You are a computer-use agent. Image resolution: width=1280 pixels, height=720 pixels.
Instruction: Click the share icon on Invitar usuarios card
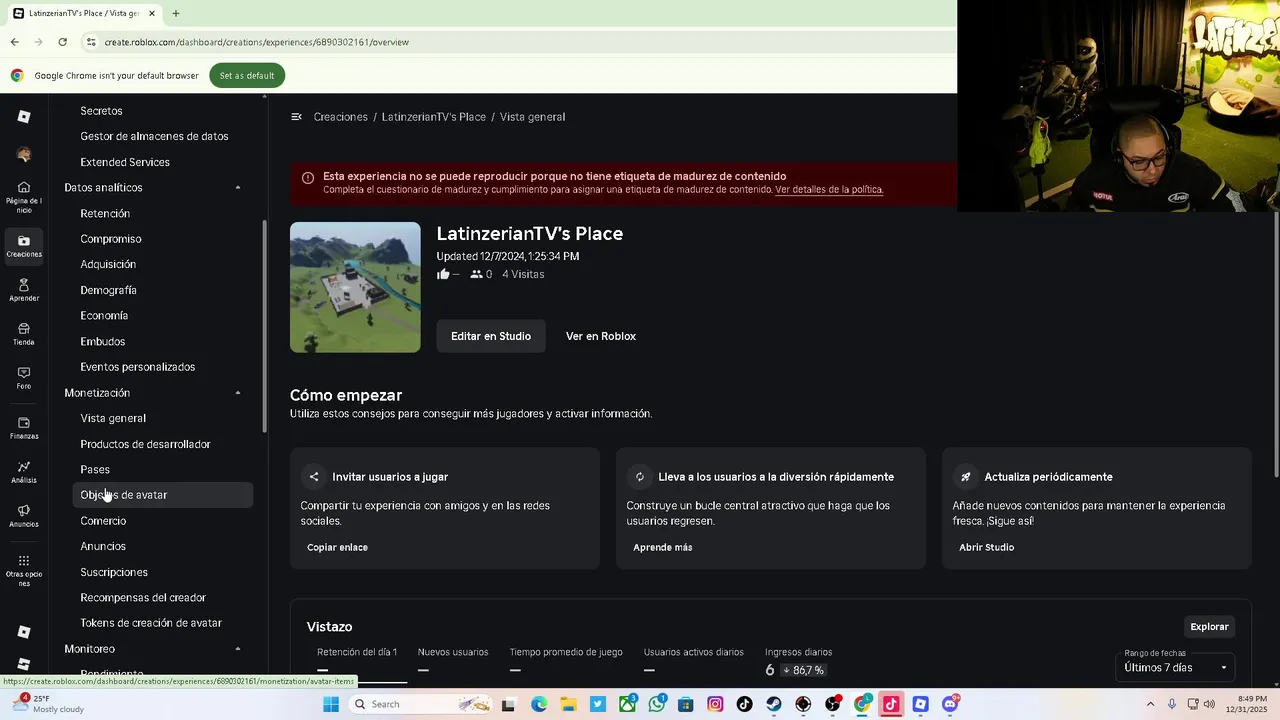tap(314, 477)
